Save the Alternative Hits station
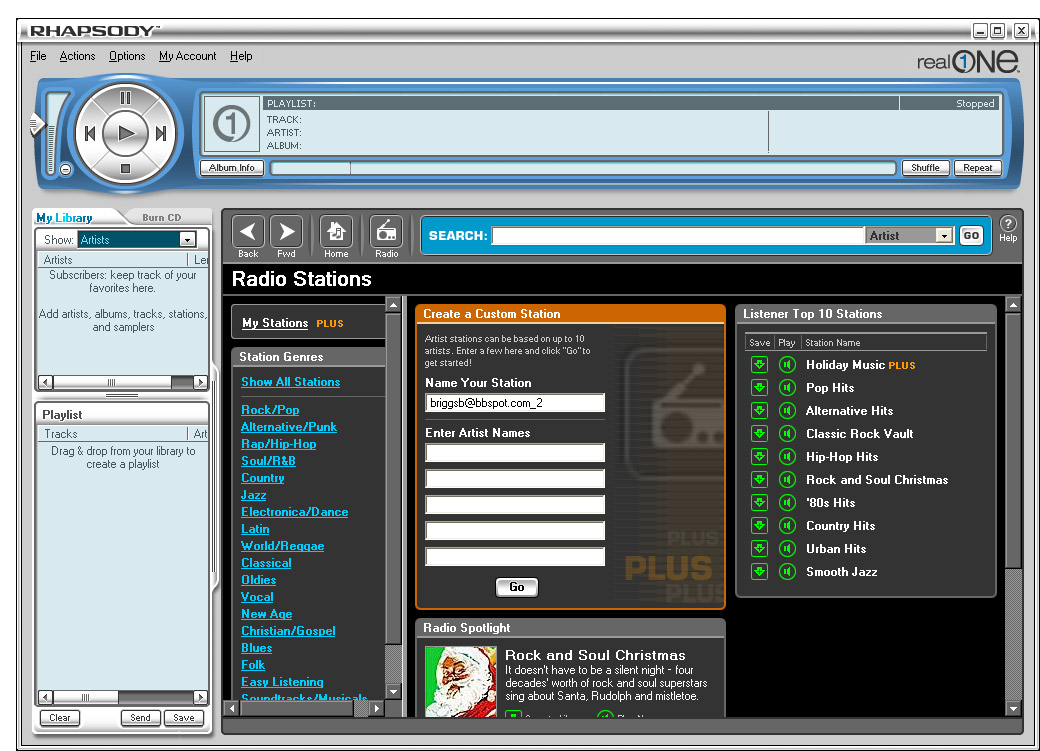This screenshot has width=1040, height=751. [759, 411]
